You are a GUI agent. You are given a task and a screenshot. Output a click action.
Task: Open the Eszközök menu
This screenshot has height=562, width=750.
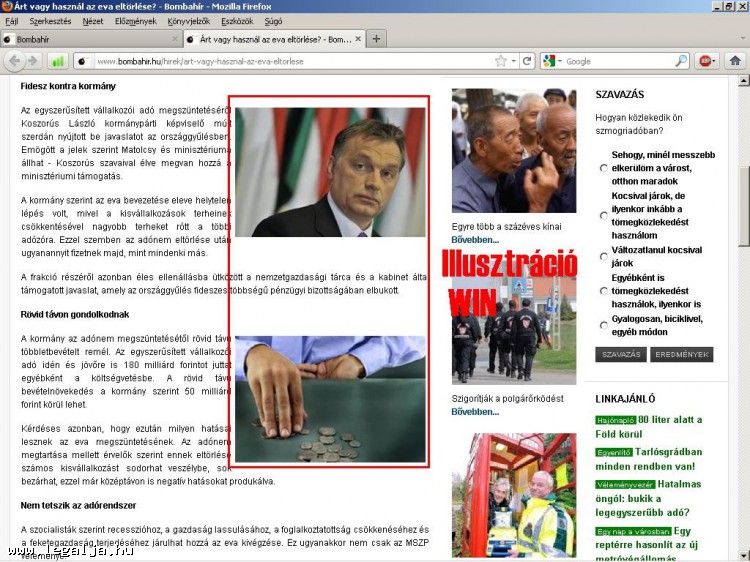point(236,20)
